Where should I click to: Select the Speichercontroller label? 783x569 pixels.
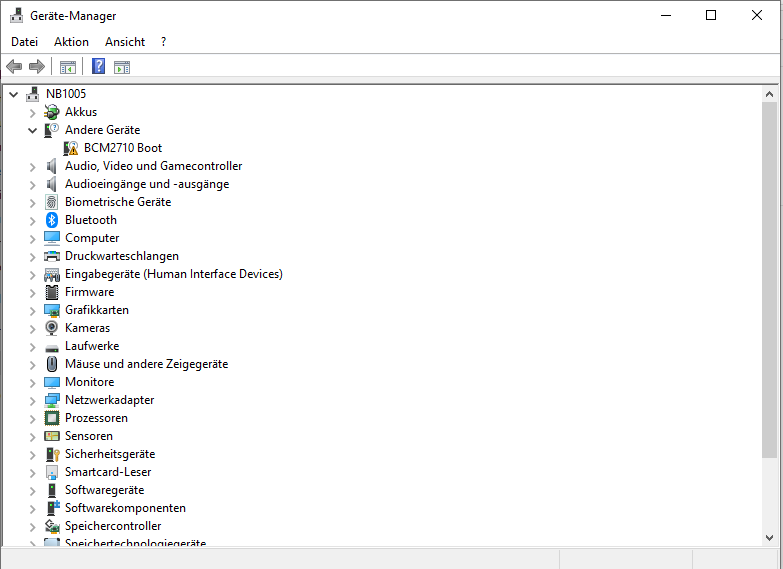pyautogui.click(x=113, y=526)
